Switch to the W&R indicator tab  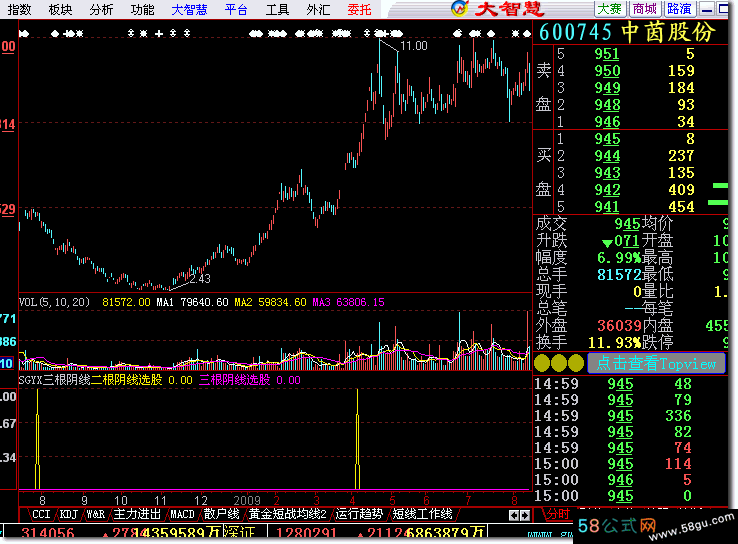(96, 514)
